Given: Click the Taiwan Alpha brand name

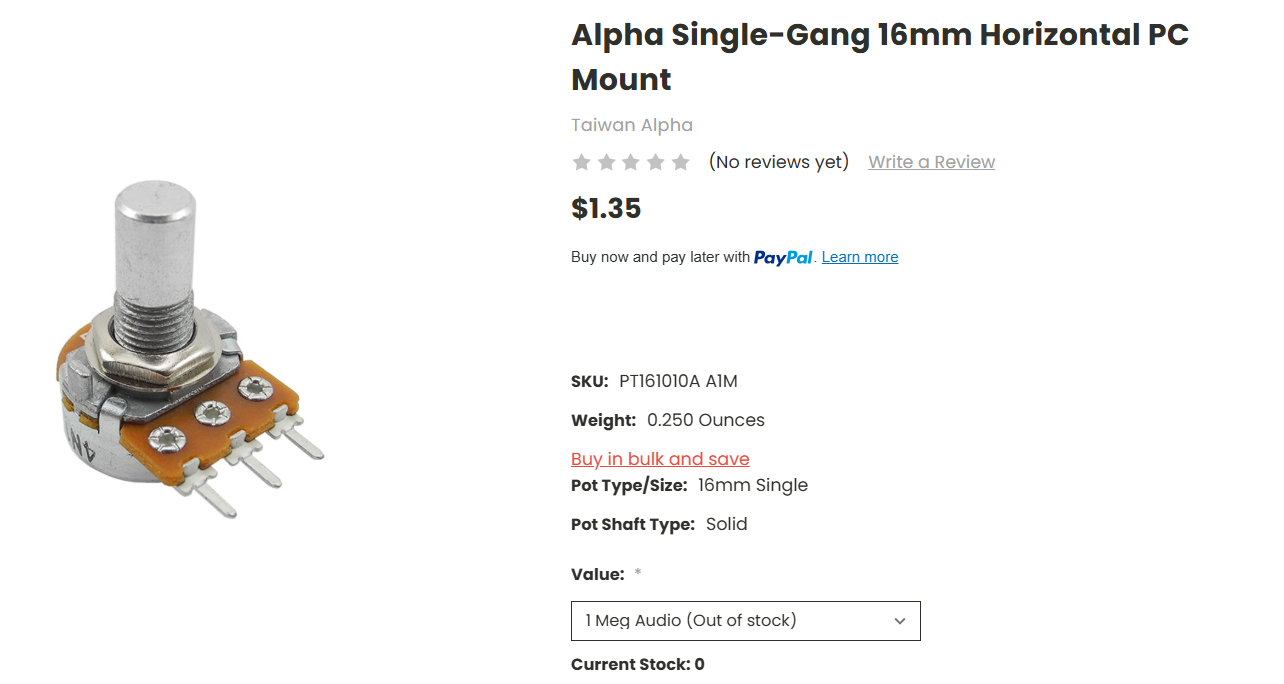Looking at the screenshot, I should (632, 125).
